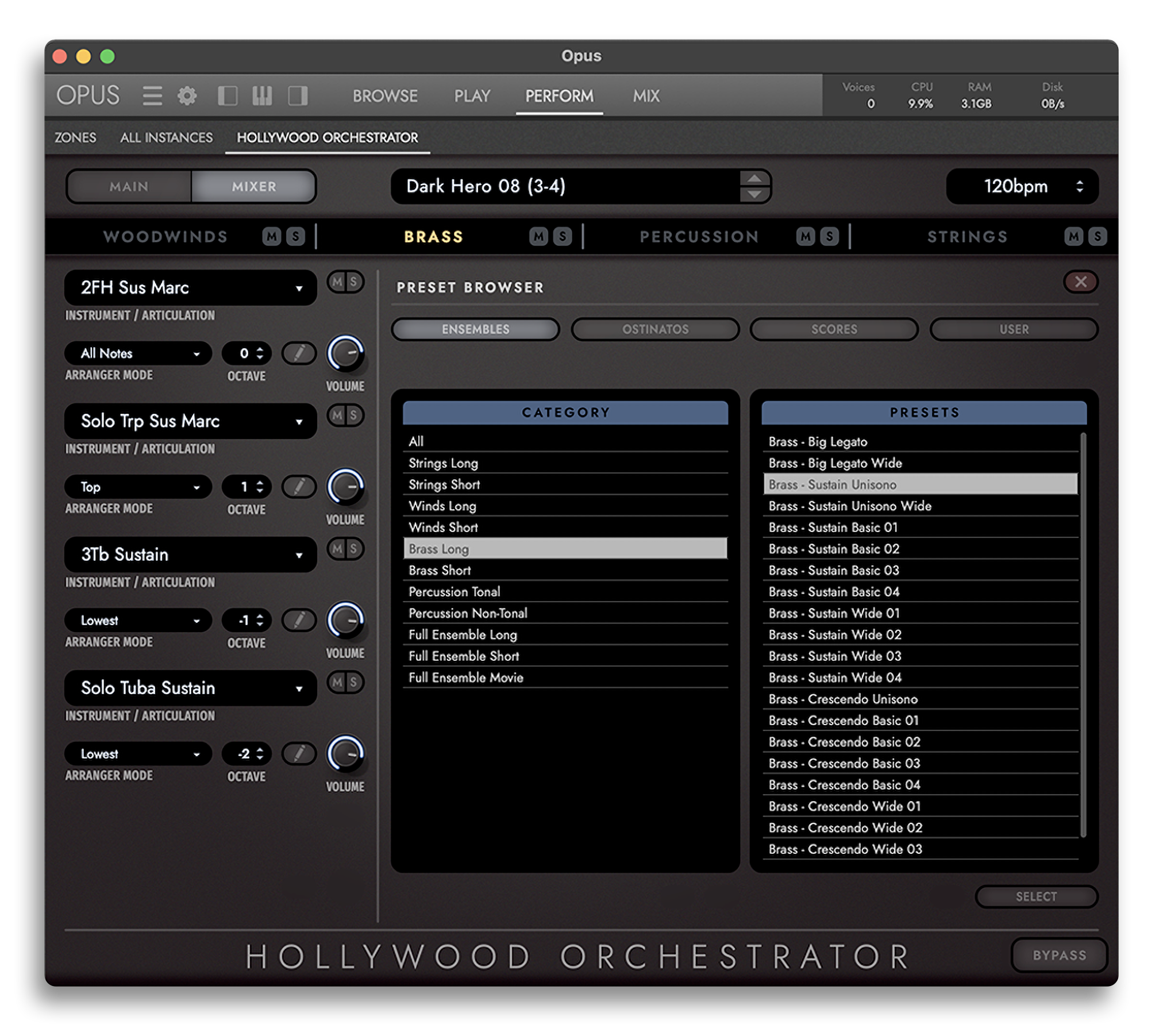Switch to the MIX tab
The width and height of the screenshot is (1163, 1036).
tap(646, 96)
